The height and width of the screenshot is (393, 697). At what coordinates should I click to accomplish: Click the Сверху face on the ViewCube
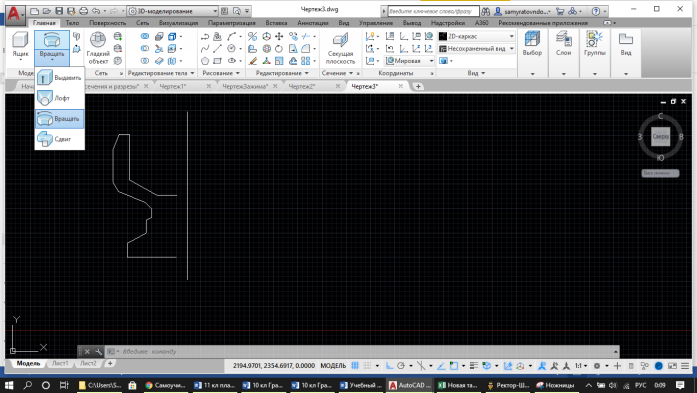pos(661,136)
